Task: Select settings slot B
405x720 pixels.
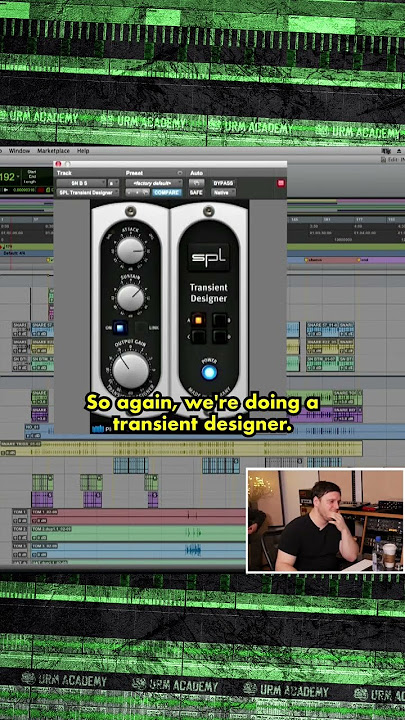Action: pos(220,320)
